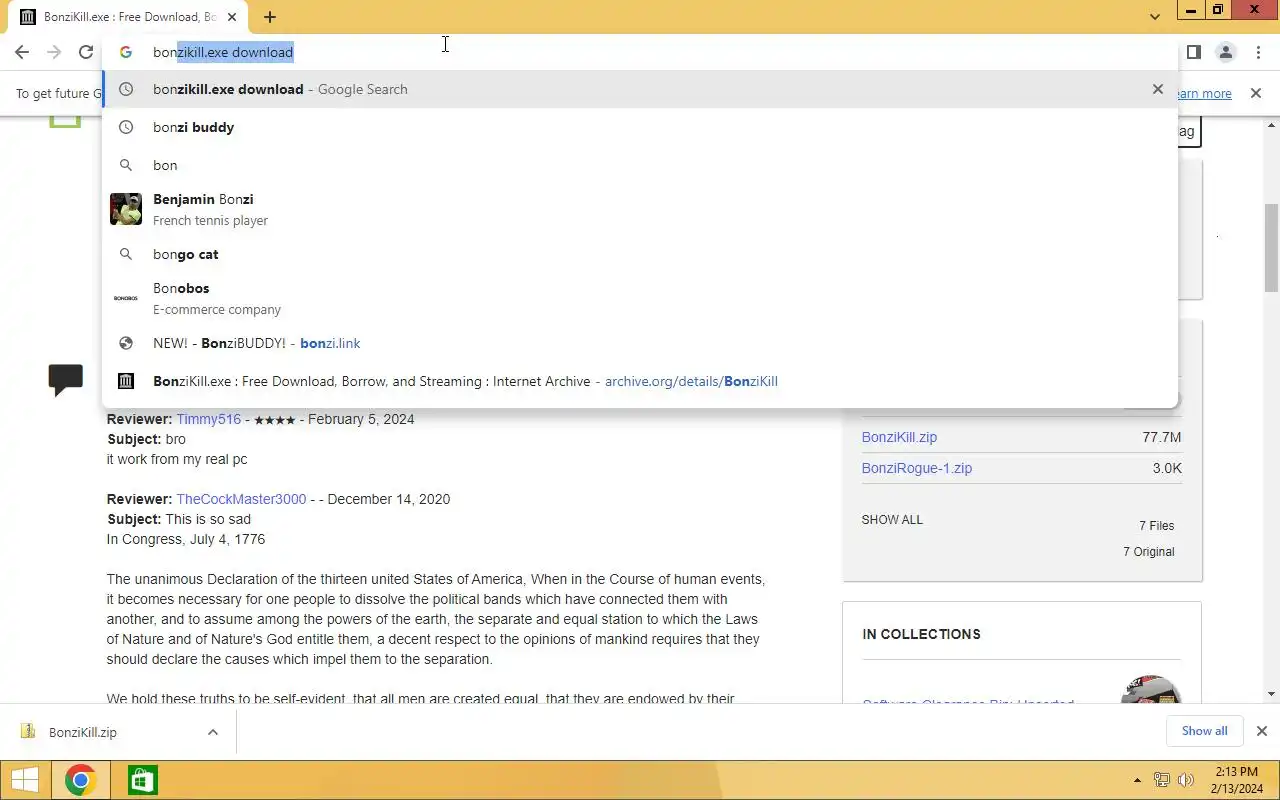The width and height of the screenshot is (1280, 800).
Task: Open the Chrome three-dot menu
Action: [x=1257, y=52]
